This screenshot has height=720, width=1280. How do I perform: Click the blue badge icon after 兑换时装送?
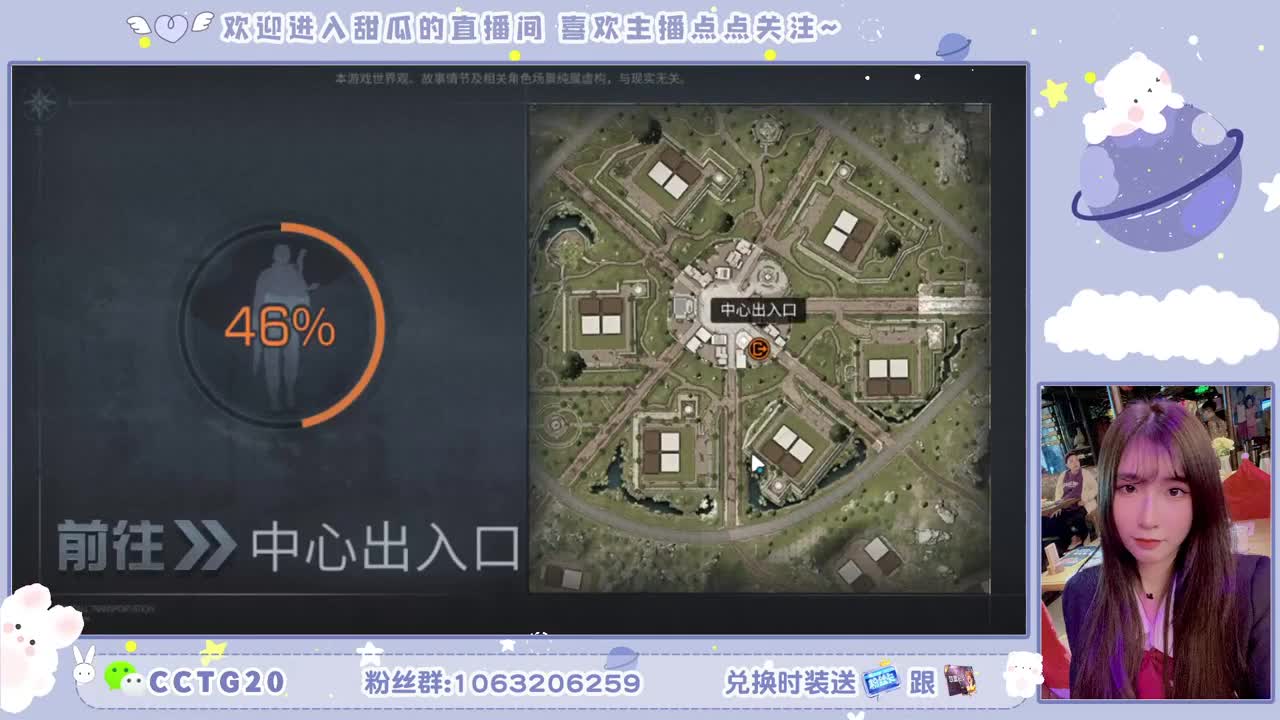[x=881, y=680]
